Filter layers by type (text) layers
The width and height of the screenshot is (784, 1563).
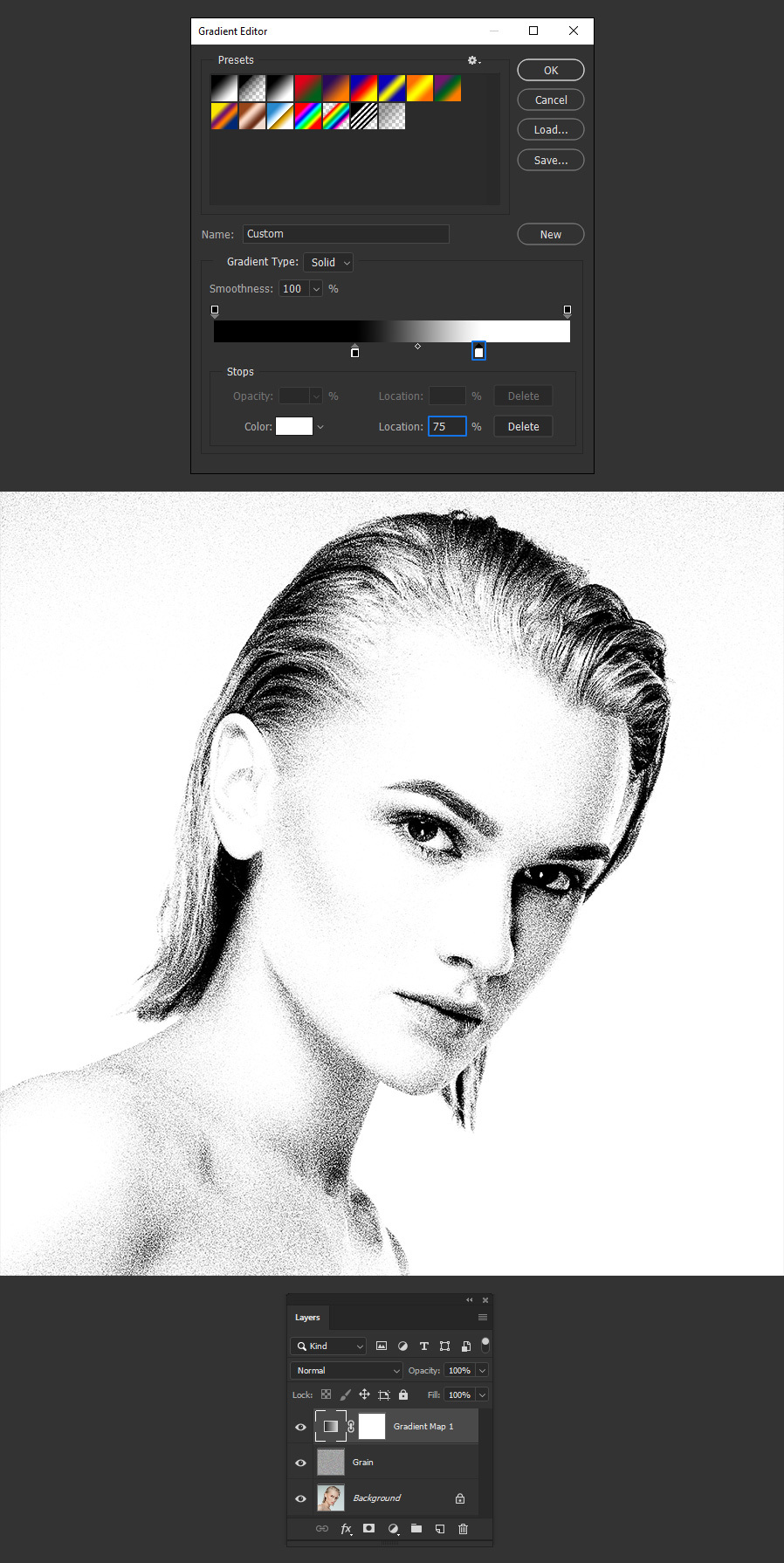point(424,1346)
